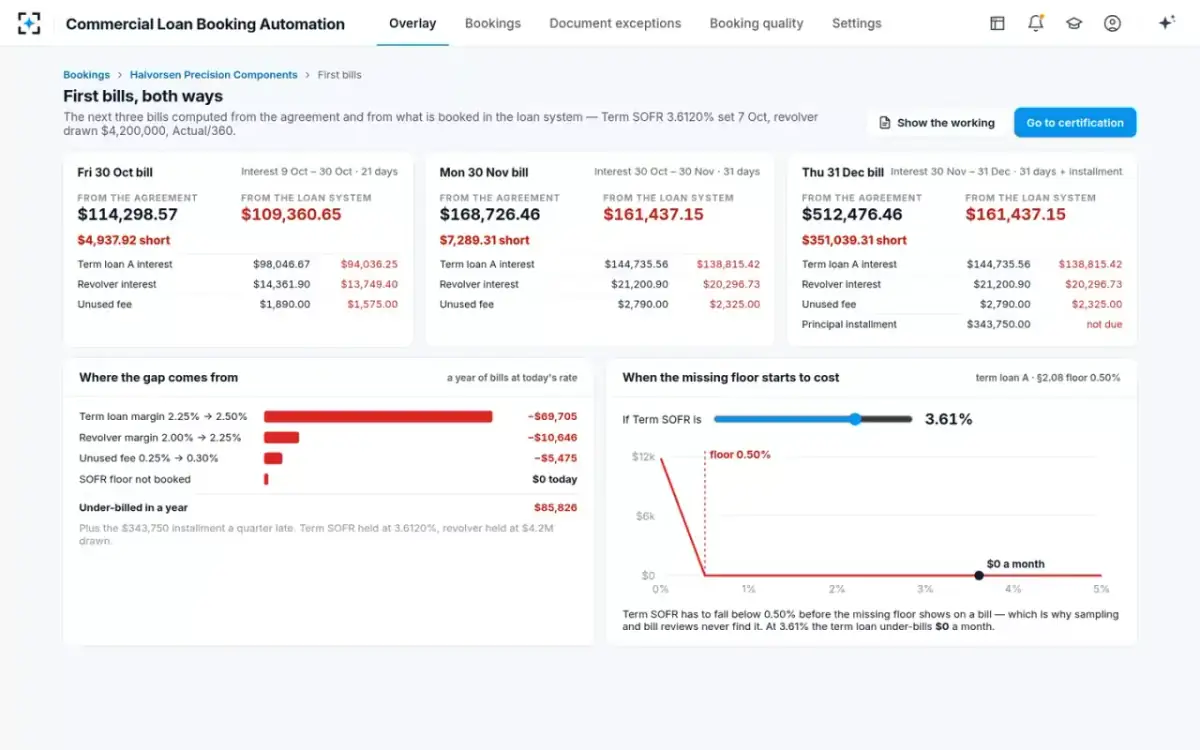Click the −$10,646 gap value
The height and width of the screenshot is (750, 1200).
point(552,437)
